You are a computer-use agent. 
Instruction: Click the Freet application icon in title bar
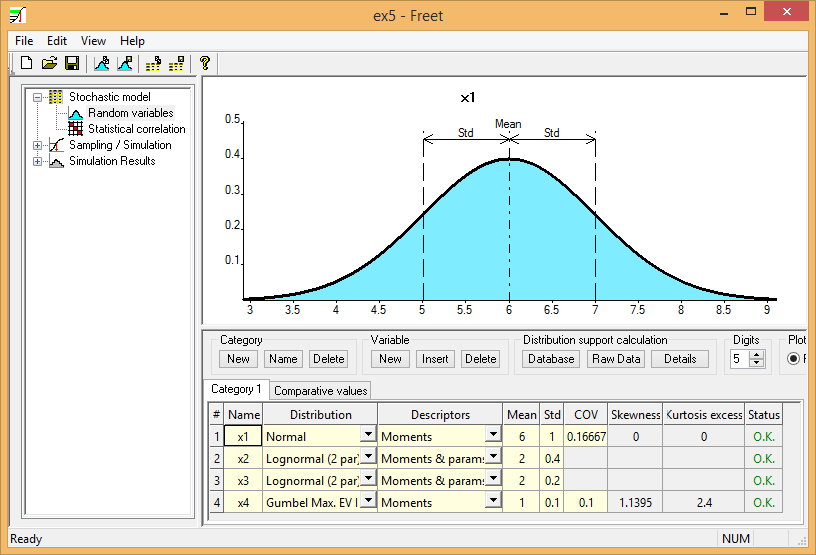click(18, 15)
